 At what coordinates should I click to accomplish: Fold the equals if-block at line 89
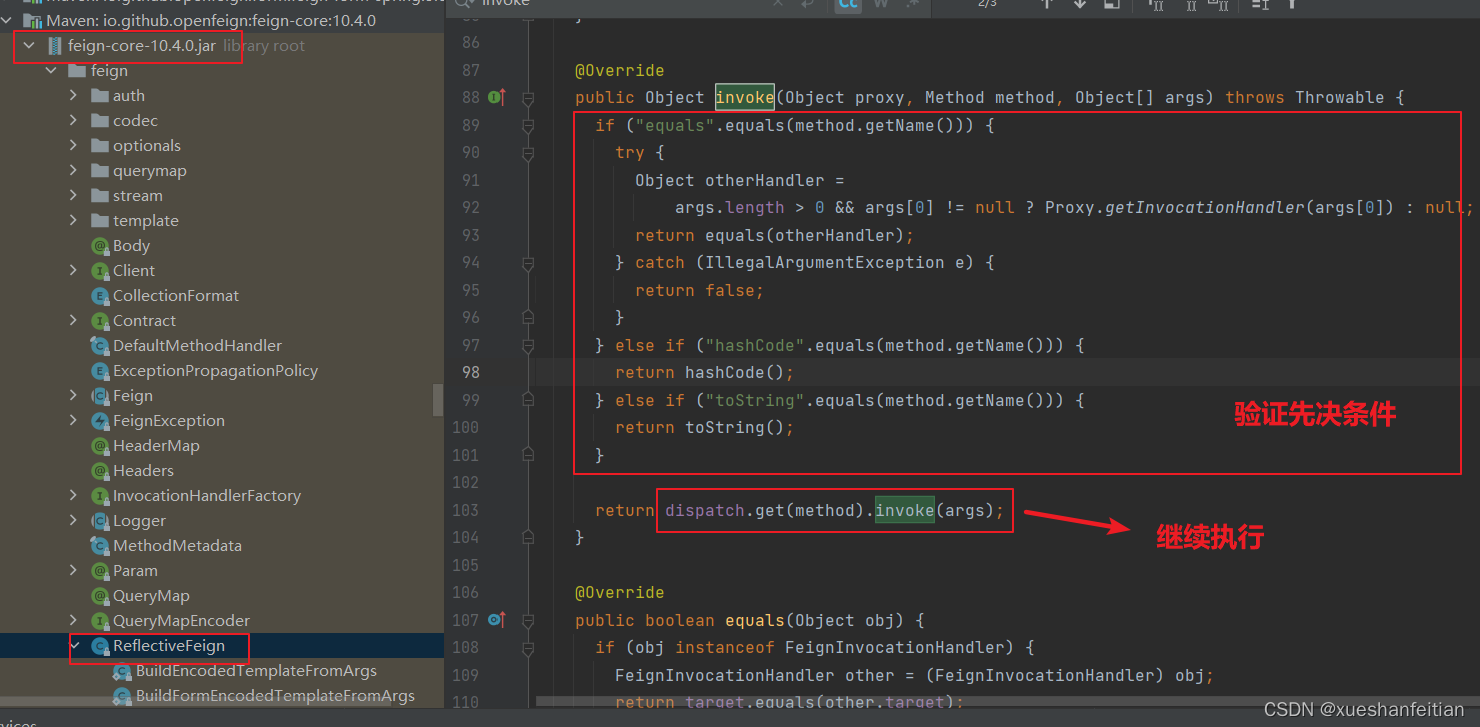click(x=528, y=126)
